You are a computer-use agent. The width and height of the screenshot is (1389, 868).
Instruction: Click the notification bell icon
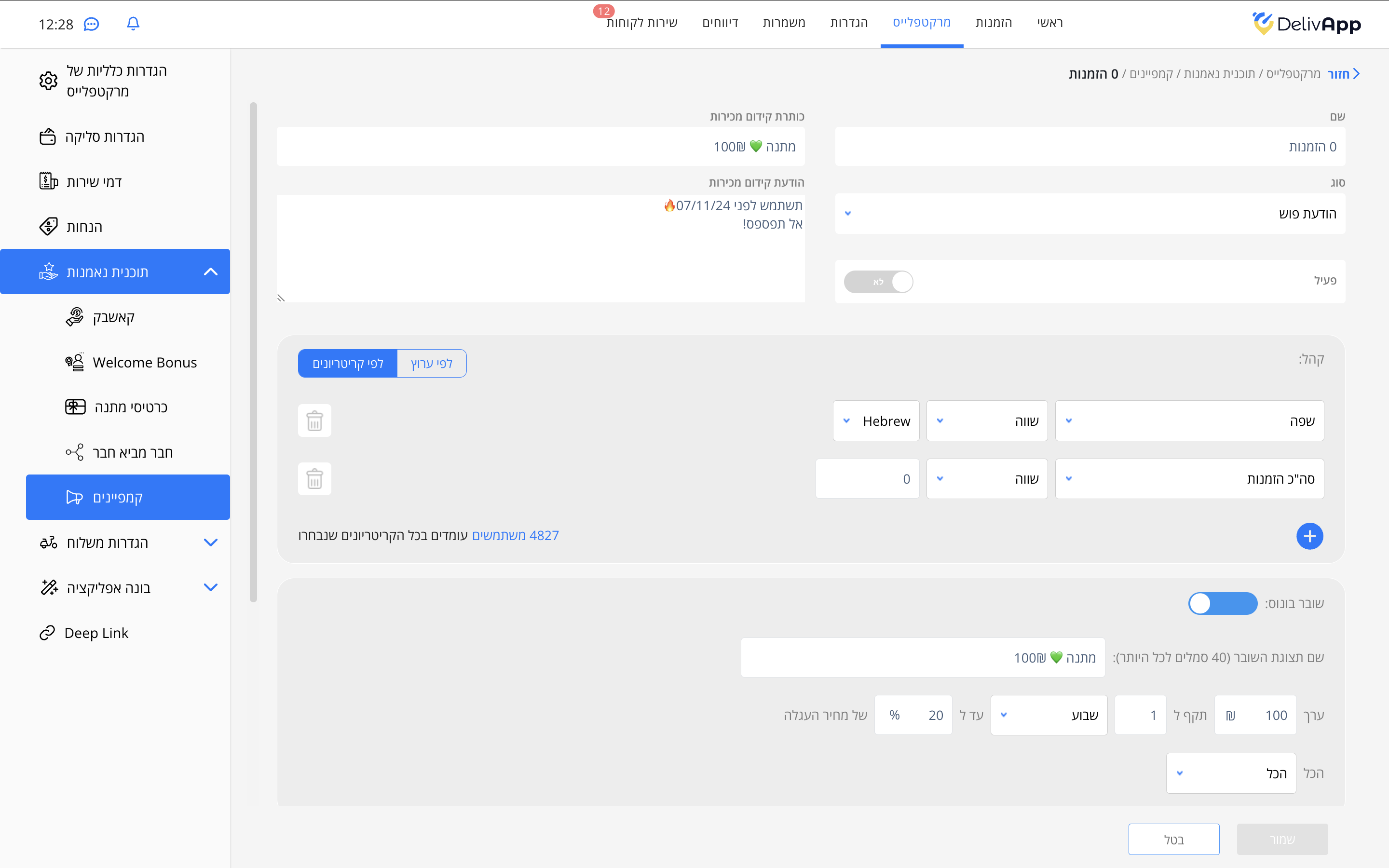pos(133,24)
